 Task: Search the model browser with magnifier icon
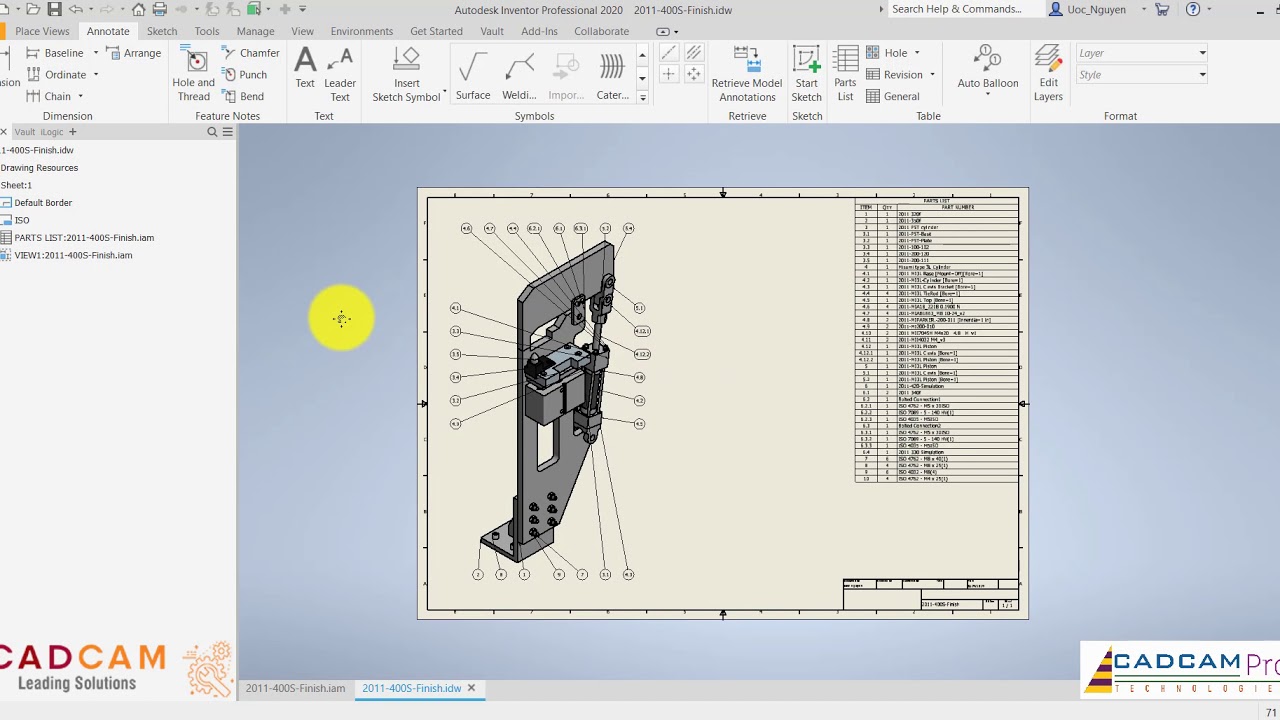212,132
